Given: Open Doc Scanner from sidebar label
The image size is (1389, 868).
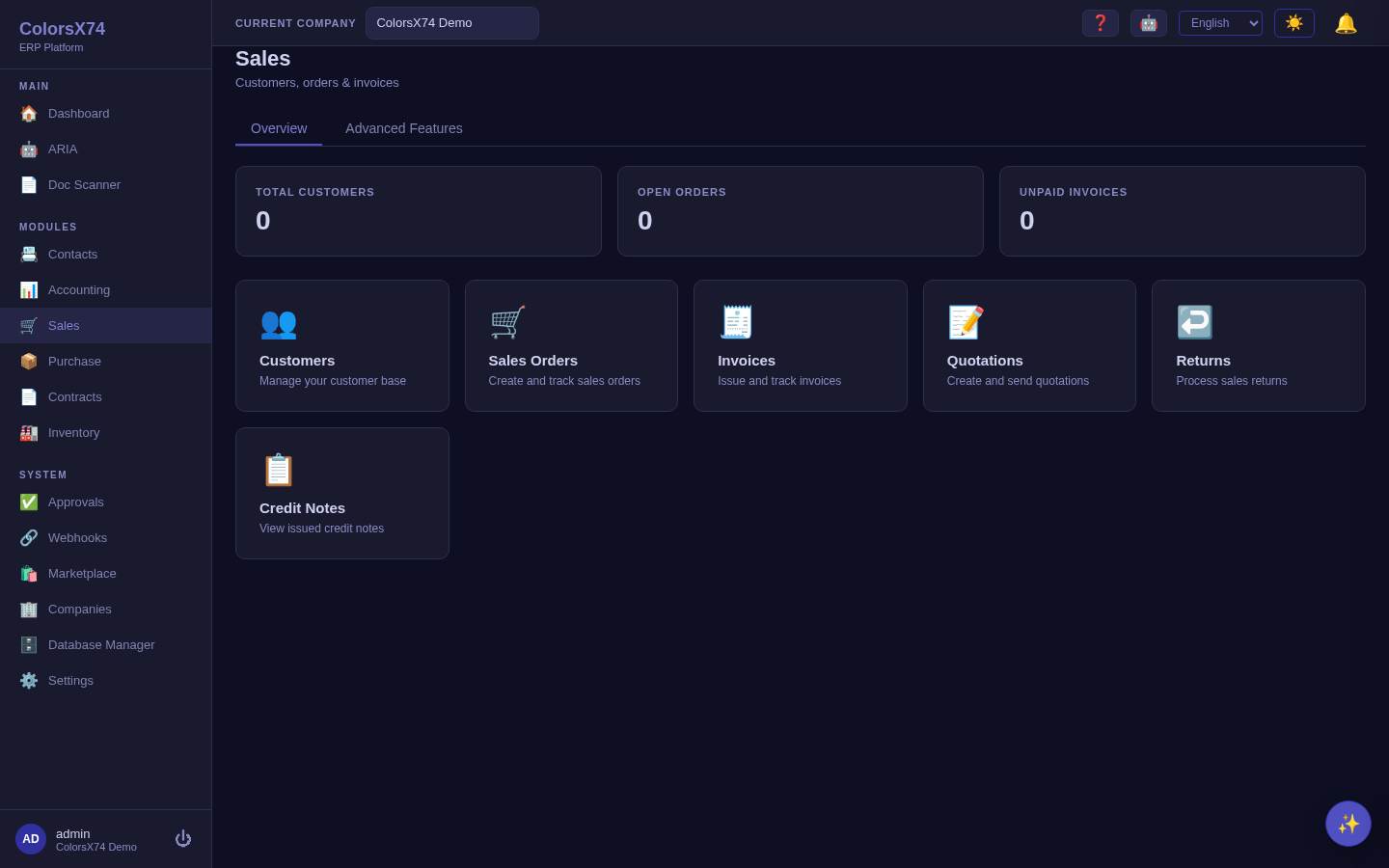Looking at the screenshot, I should tap(84, 185).
